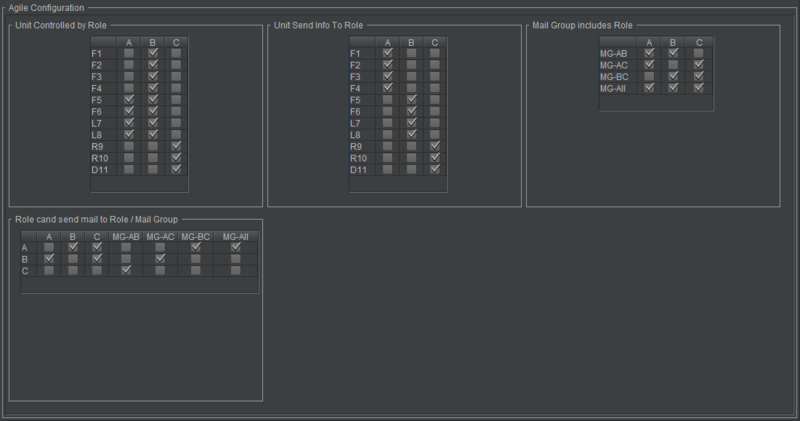Viewport: 800px width, 421px height.
Task: Click column header A in Unit Controlled by Role
Action: click(129, 42)
